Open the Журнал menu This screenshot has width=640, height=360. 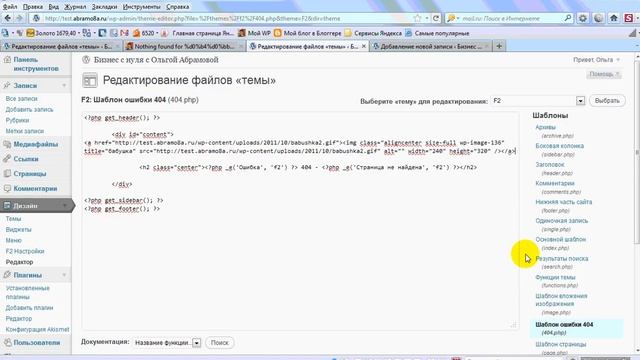click(75, 7)
